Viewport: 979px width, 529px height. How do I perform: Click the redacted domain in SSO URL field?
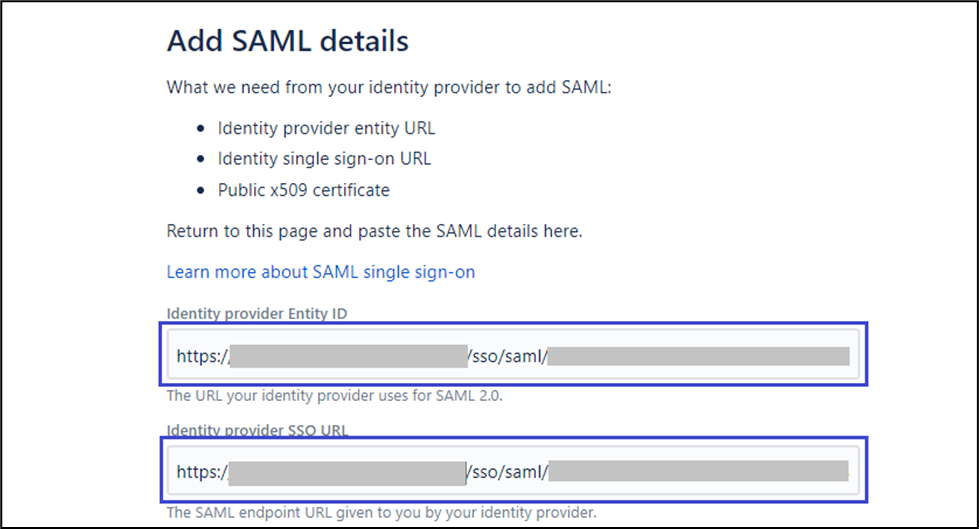(x=348, y=470)
